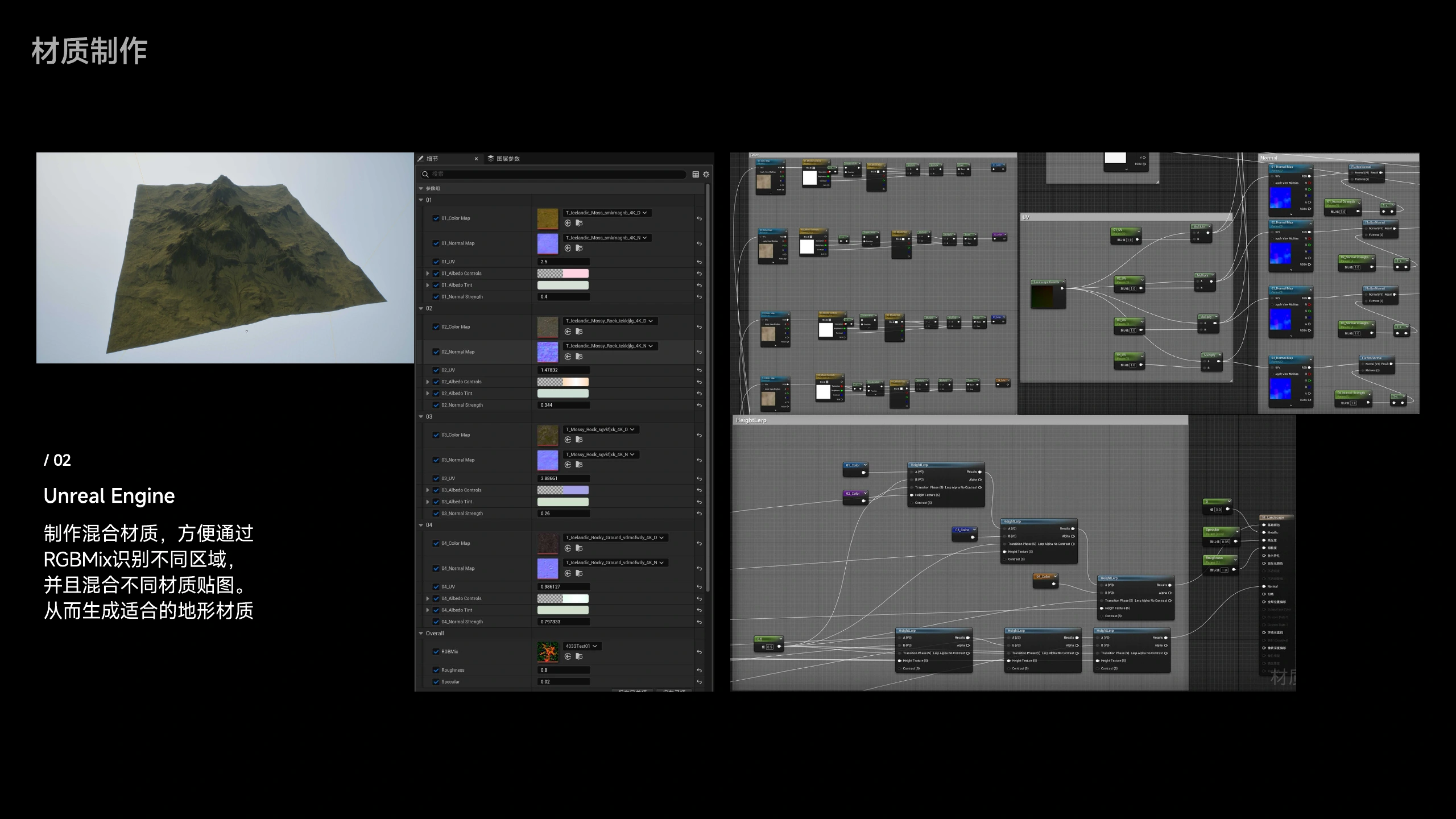The height and width of the screenshot is (819, 1456).
Task: Toggle the 01_UV checkbox
Action: pyautogui.click(x=436, y=262)
